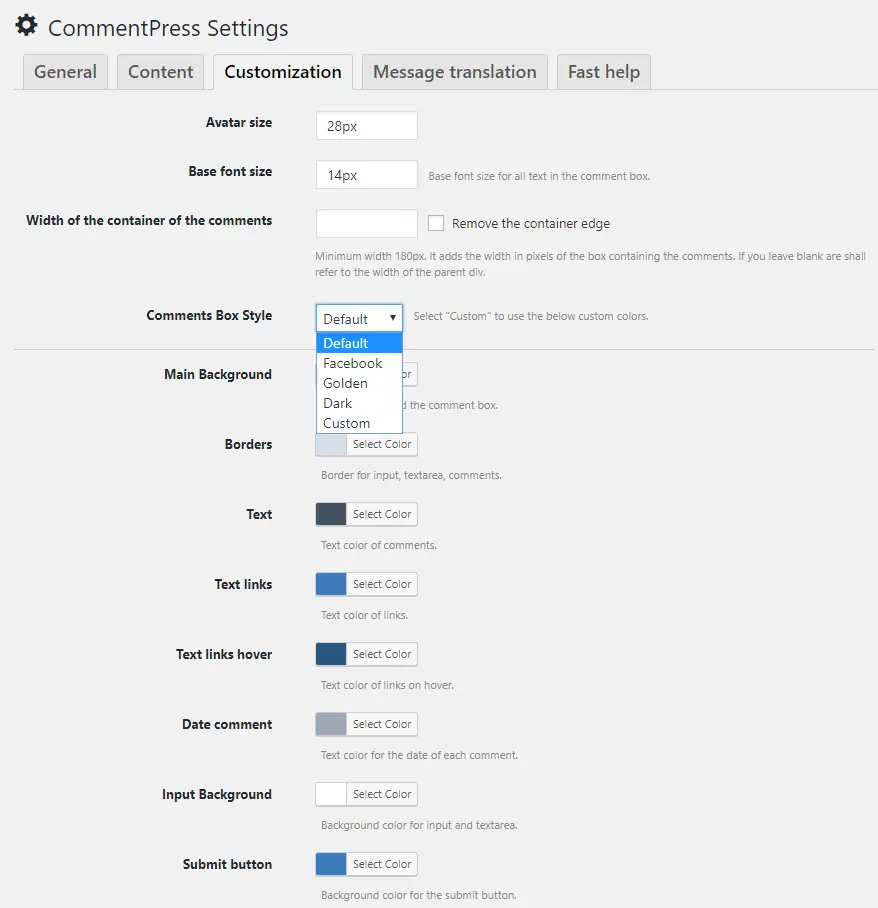Screen dimensions: 878x908
Task: Click the 'Text color of links on hover.' description
Action: click(x=387, y=685)
